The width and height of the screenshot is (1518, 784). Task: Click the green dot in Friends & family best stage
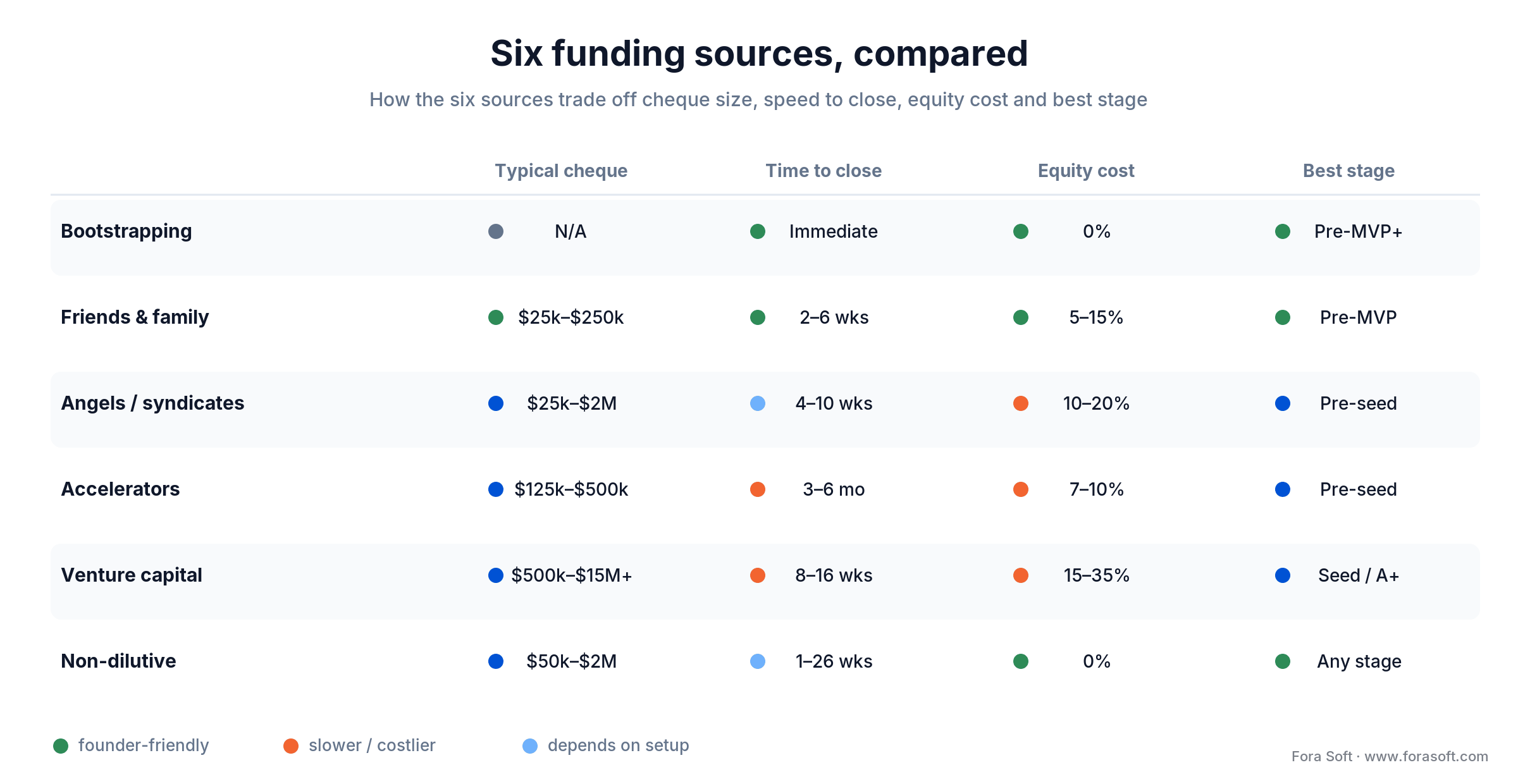pos(1283,317)
